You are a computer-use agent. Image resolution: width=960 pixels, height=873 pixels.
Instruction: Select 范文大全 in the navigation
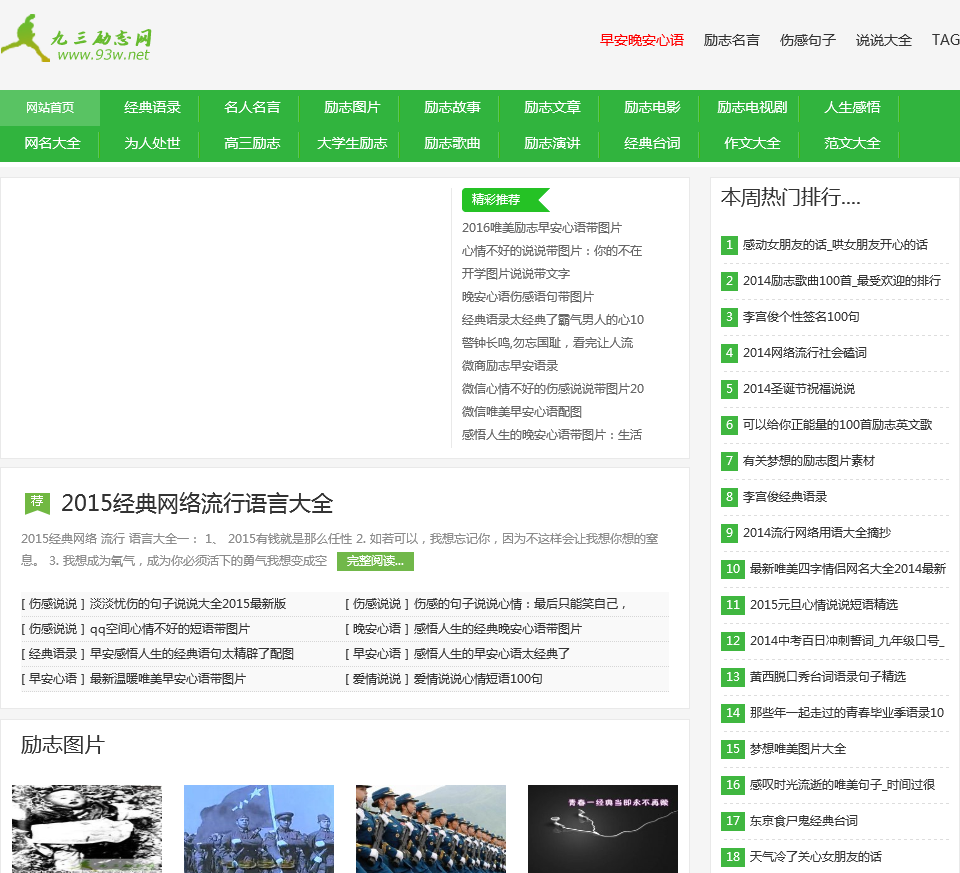[x=852, y=143]
